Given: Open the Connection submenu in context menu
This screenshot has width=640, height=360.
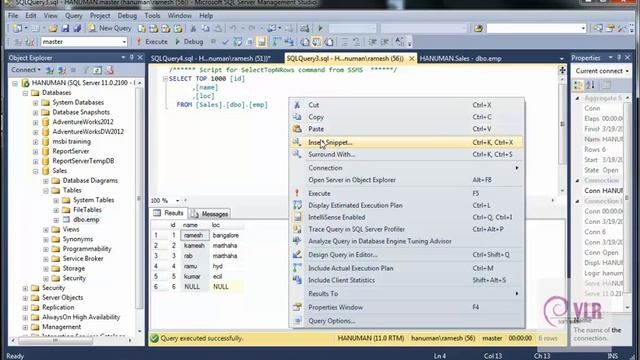Looking at the screenshot, I should pos(407,168).
